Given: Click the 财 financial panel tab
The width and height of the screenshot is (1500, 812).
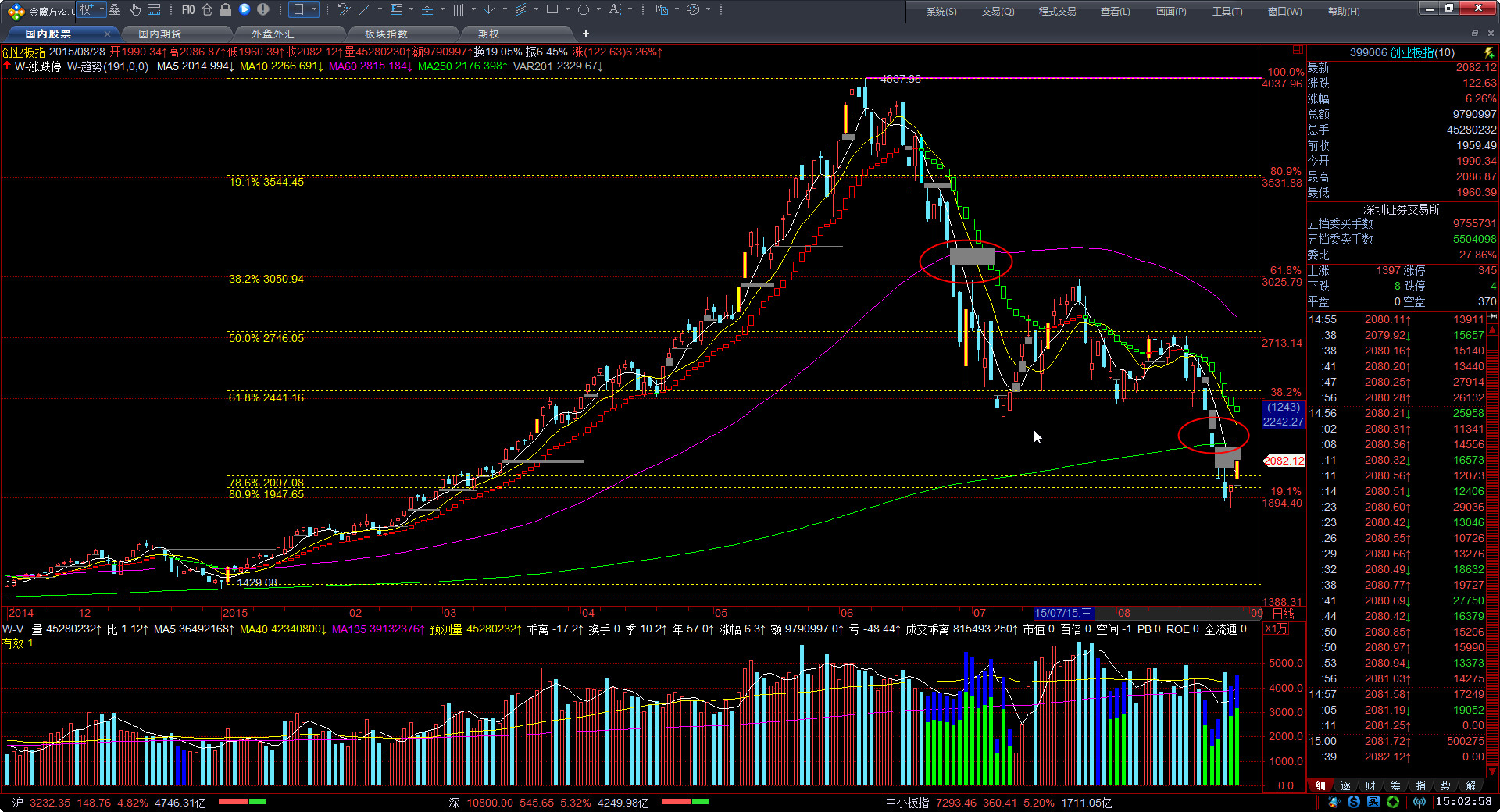Looking at the screenshot, I should 1370,785.
